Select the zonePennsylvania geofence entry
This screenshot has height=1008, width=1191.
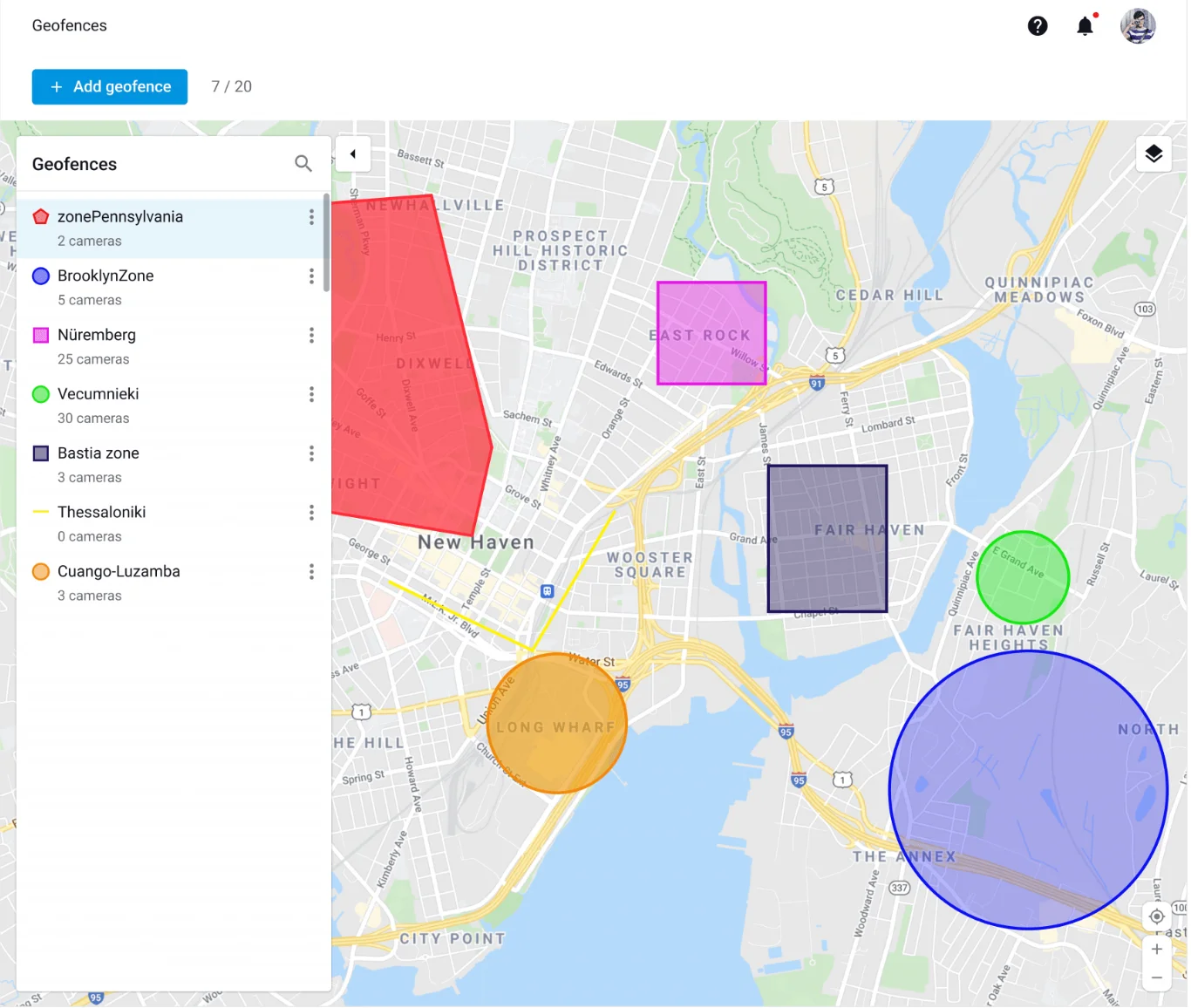tap(120, 216)
